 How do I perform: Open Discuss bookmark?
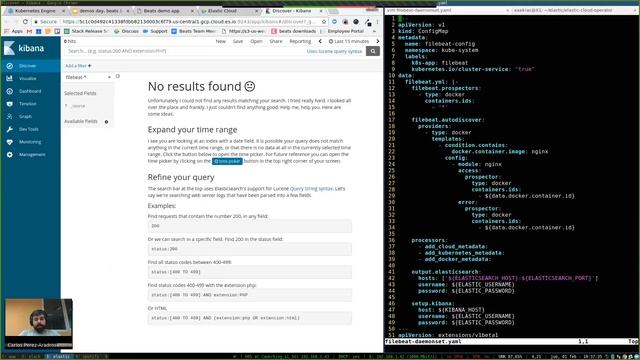click(x=127, y=31)
